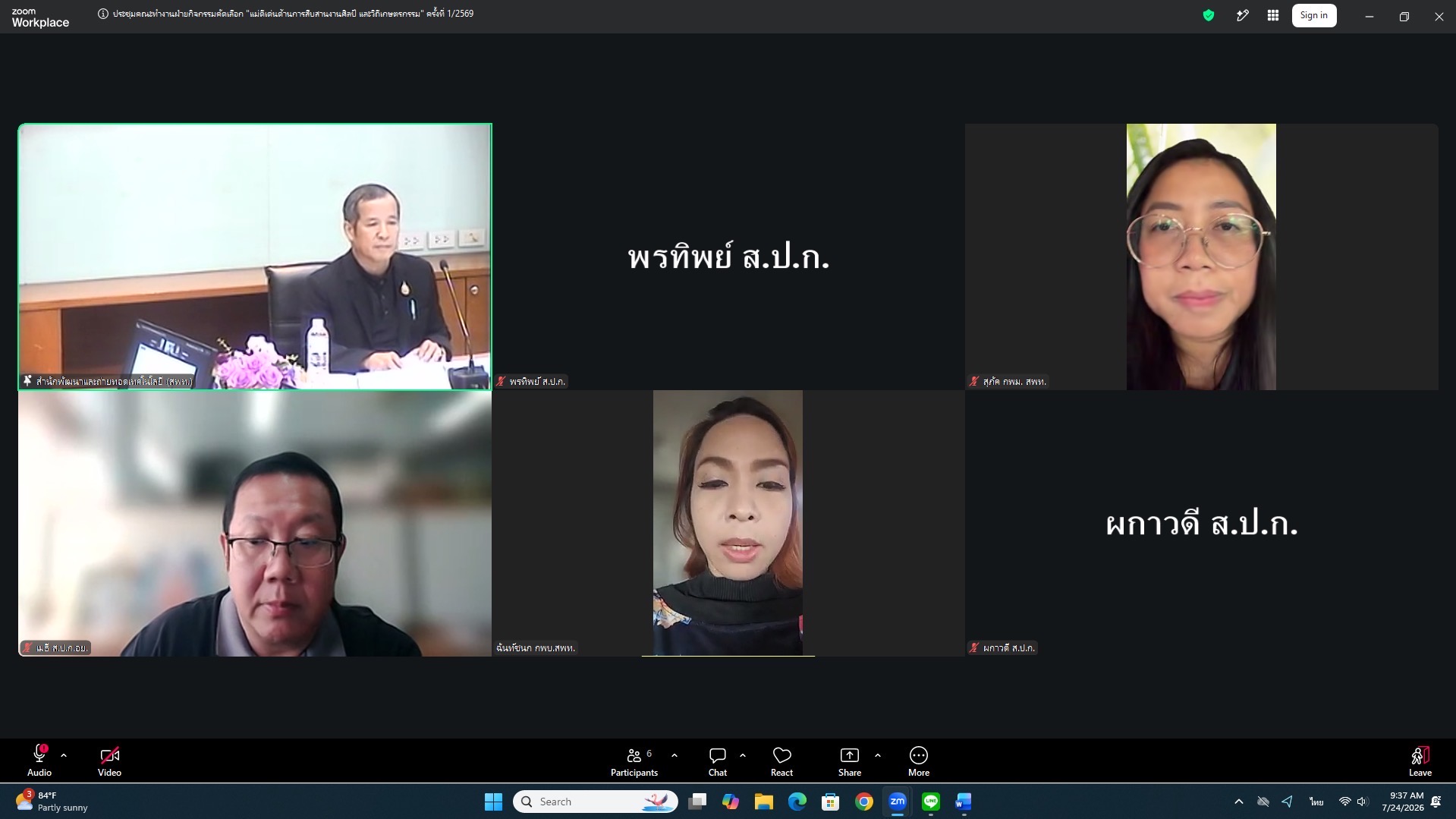Image resolution: width=1456 pixels, height=819 pixels.
Task: Open File Explorer on the taskbar
Action: [763, 802]
